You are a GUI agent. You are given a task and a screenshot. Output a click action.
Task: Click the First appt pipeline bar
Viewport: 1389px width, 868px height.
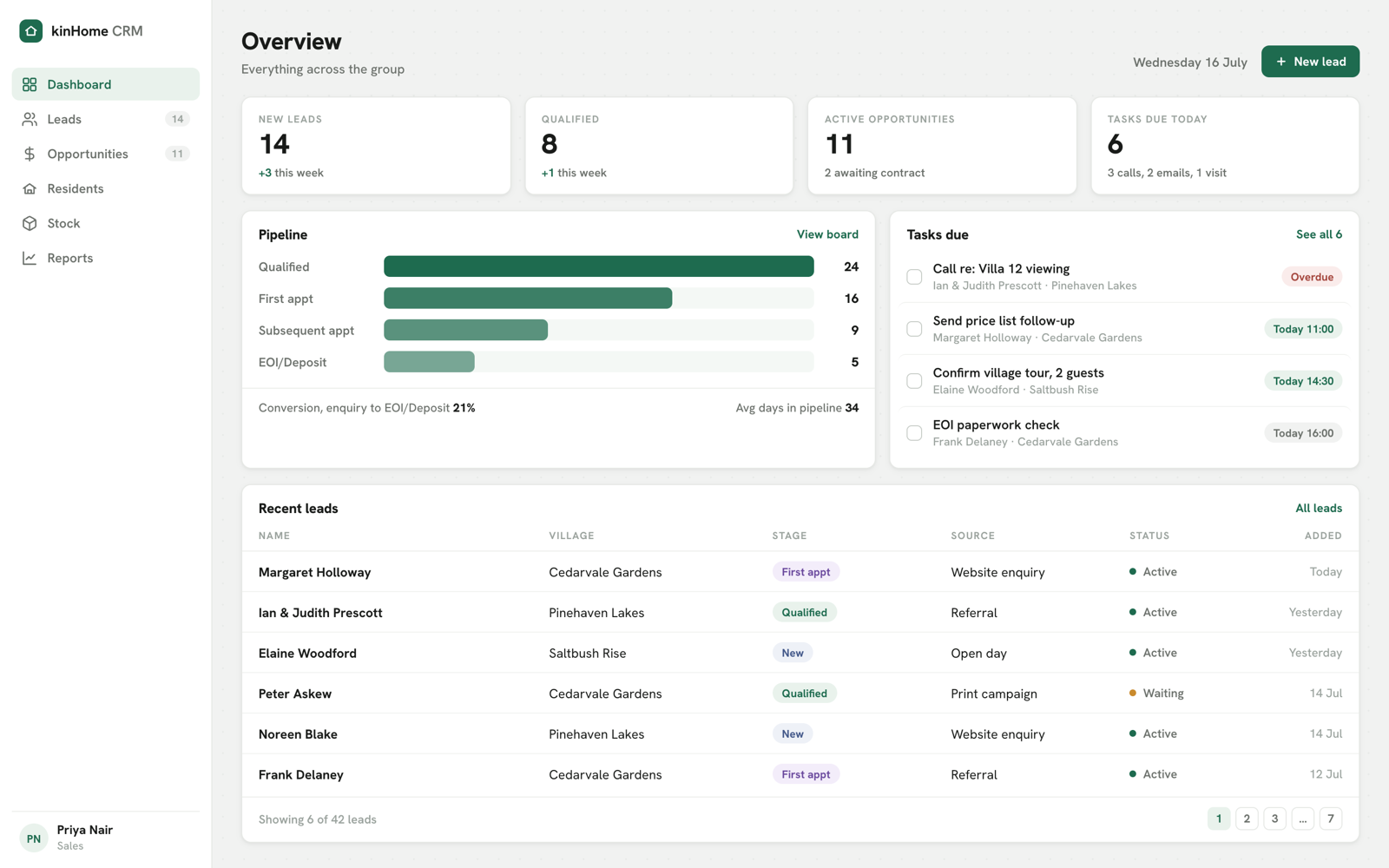[x=528, y=299]
